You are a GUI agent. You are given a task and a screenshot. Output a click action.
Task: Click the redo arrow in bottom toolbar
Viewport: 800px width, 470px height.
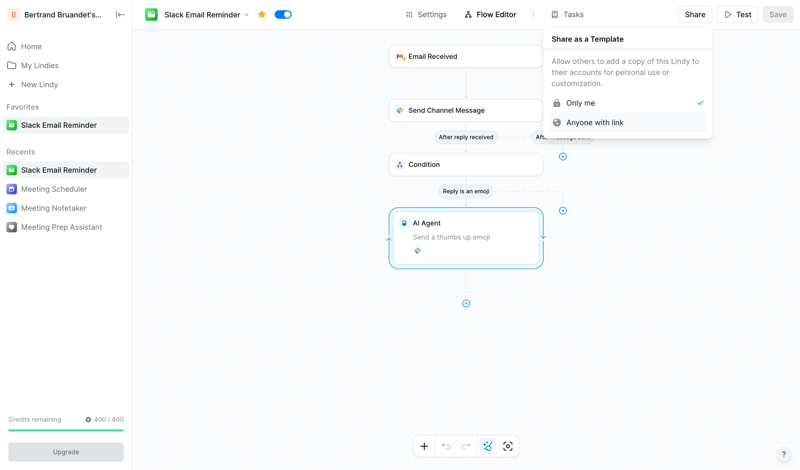tap(466, 447)
